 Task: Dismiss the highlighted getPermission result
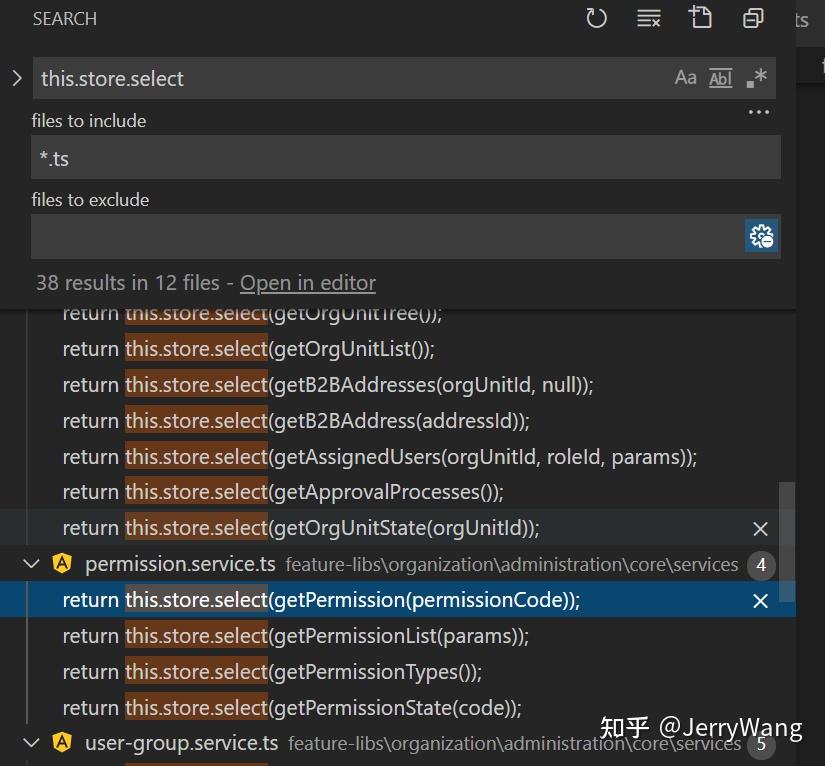tap(760, 601)
